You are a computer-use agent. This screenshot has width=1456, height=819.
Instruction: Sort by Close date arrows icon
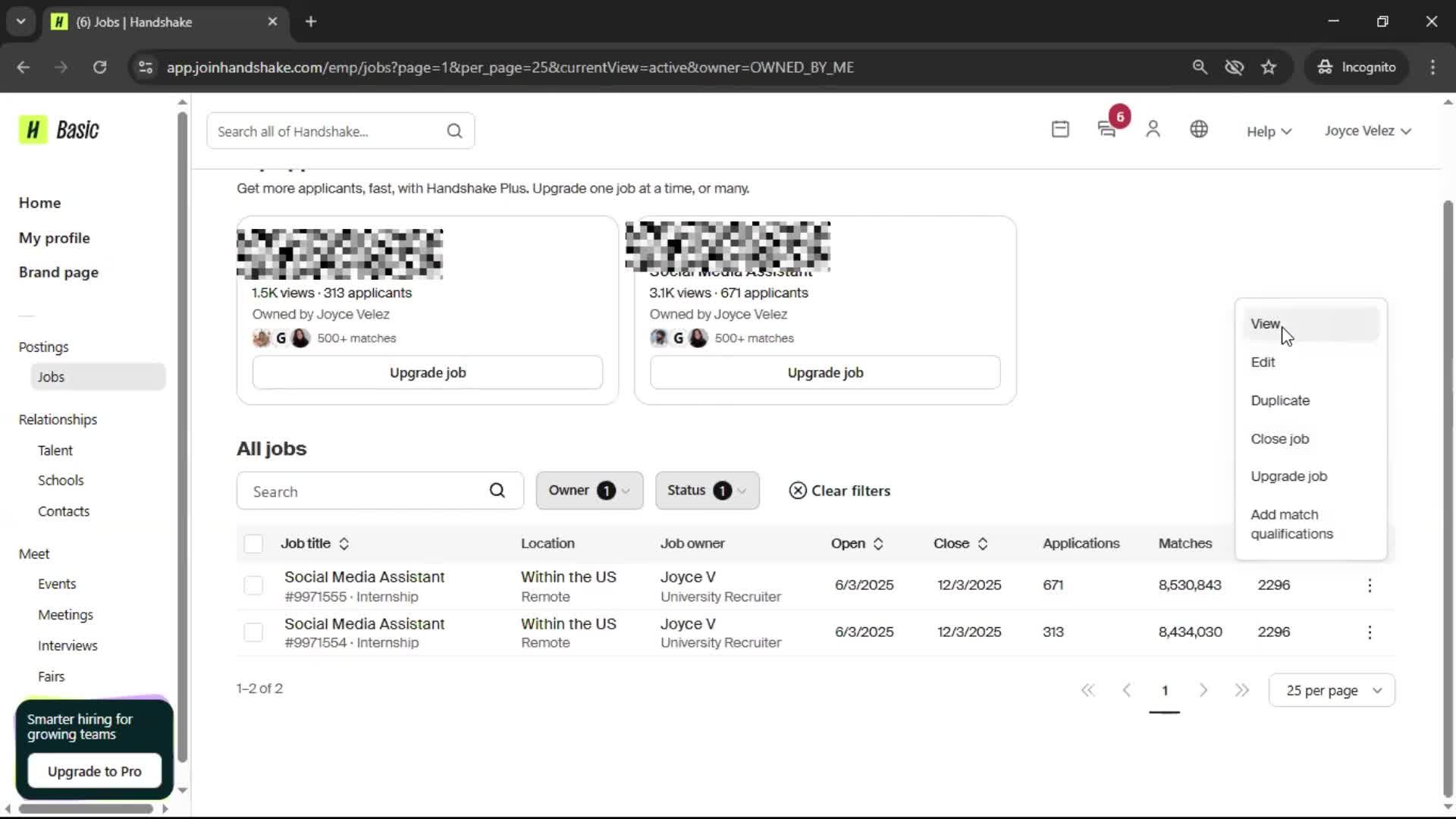pos(983,544)
